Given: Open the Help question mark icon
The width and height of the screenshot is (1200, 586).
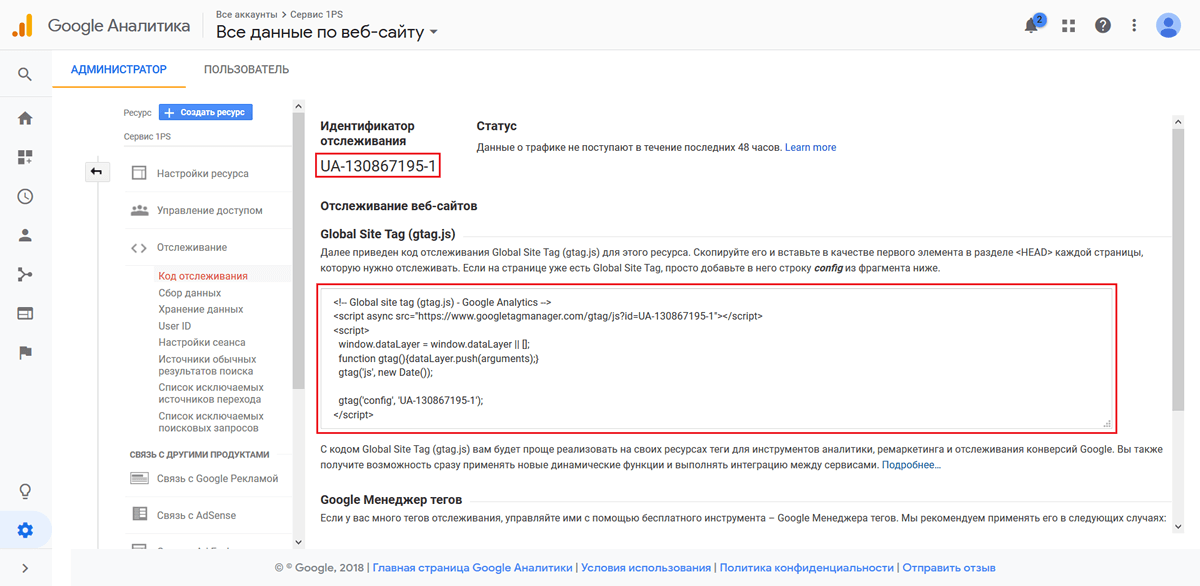Looking at the screenshot, I should pyautogui.click(x=1103, y=26).
